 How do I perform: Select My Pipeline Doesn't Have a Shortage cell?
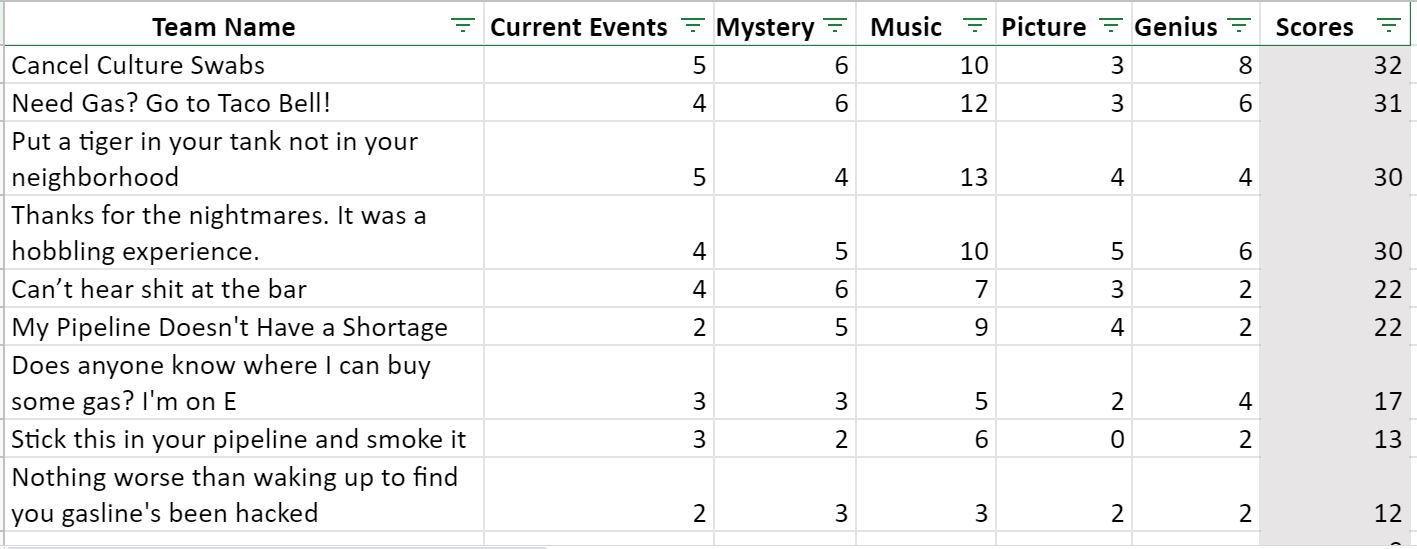[x=244, y=327]
